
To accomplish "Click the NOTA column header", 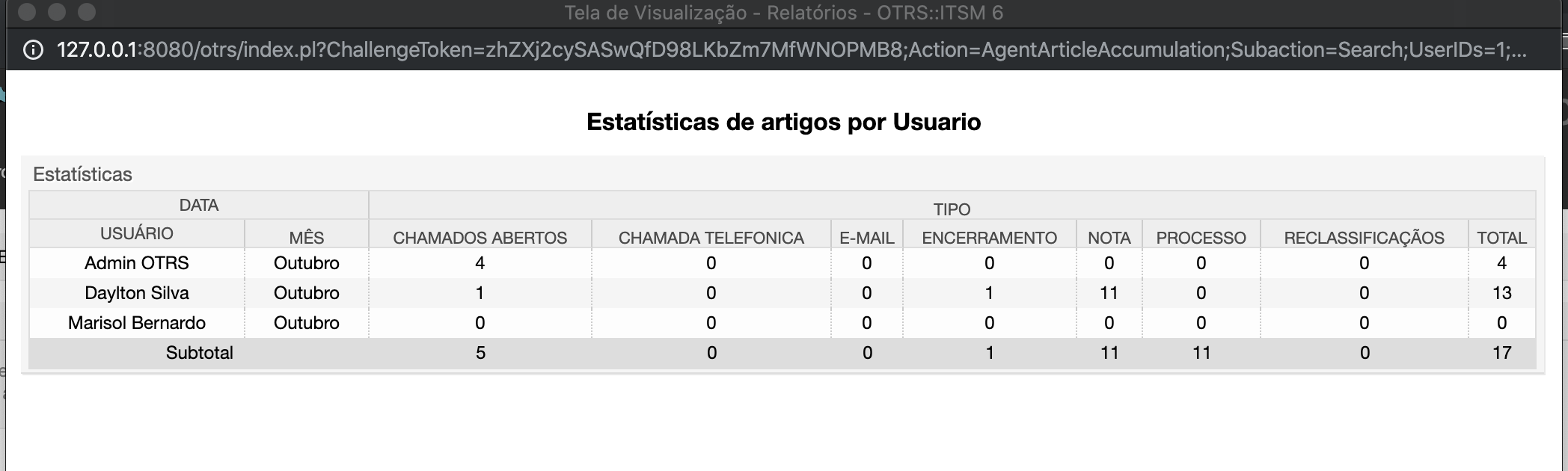I will [1109, 237].
